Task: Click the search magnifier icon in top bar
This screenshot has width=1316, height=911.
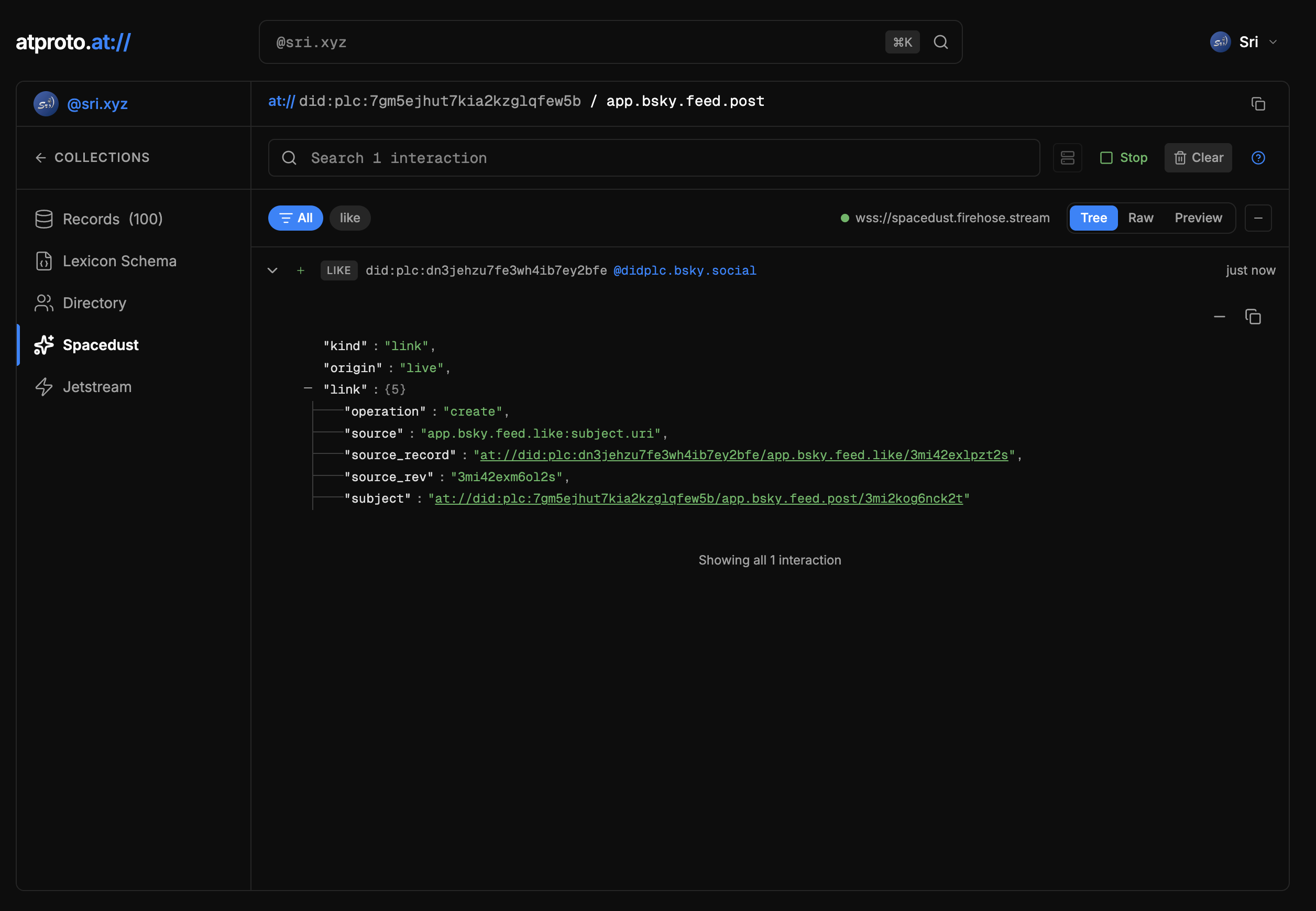Action: pyautogui.click(x=941, y=42)
